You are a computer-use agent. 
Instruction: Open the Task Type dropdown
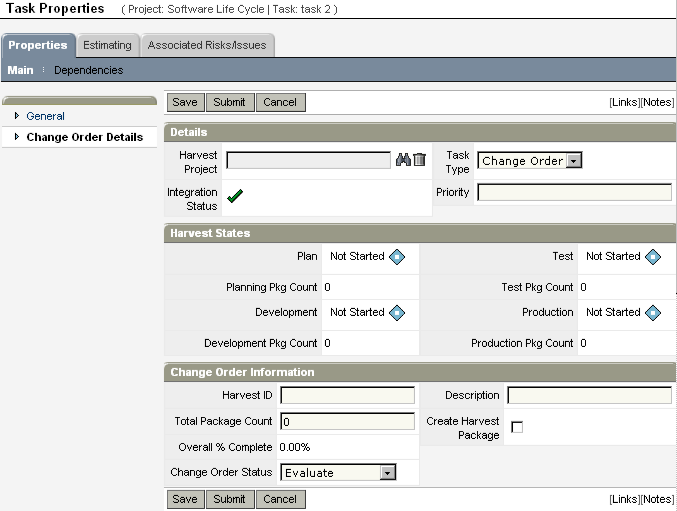[573, 161]
